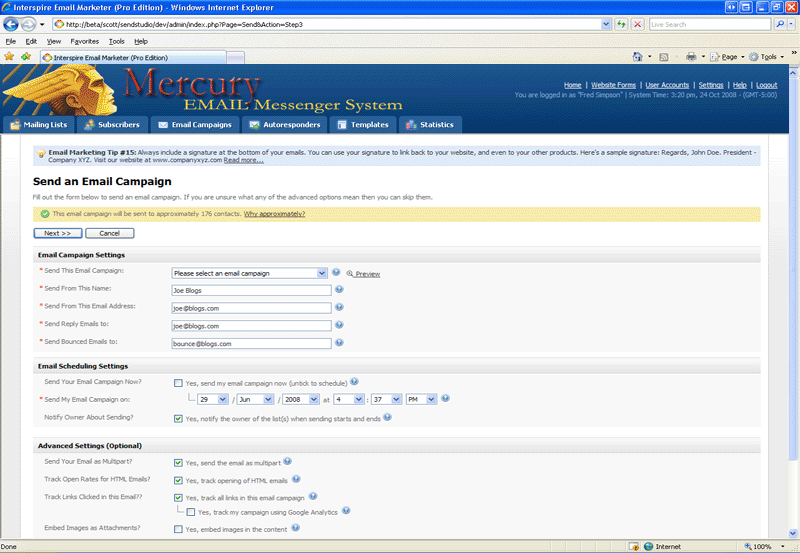Open Favorites Center star icon
Image resolution: width=800 pixels, height=553 pixels.
[x=9, y=57]
